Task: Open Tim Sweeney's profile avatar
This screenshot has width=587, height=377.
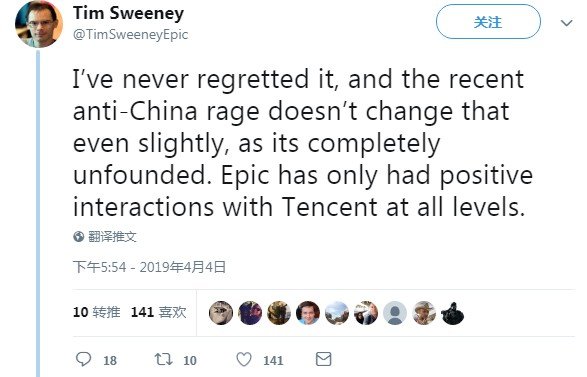Action: [x=39, y=24]
